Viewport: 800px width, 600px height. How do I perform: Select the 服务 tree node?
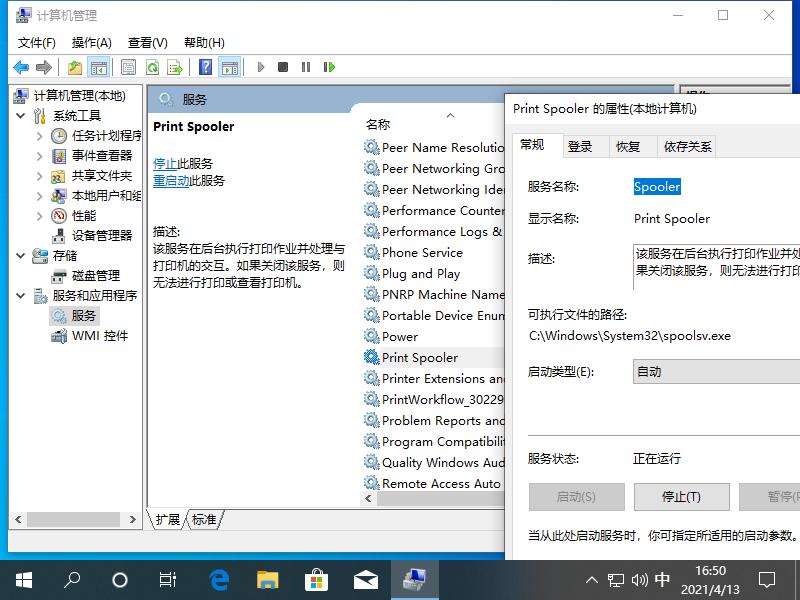(x=83, y=316)
